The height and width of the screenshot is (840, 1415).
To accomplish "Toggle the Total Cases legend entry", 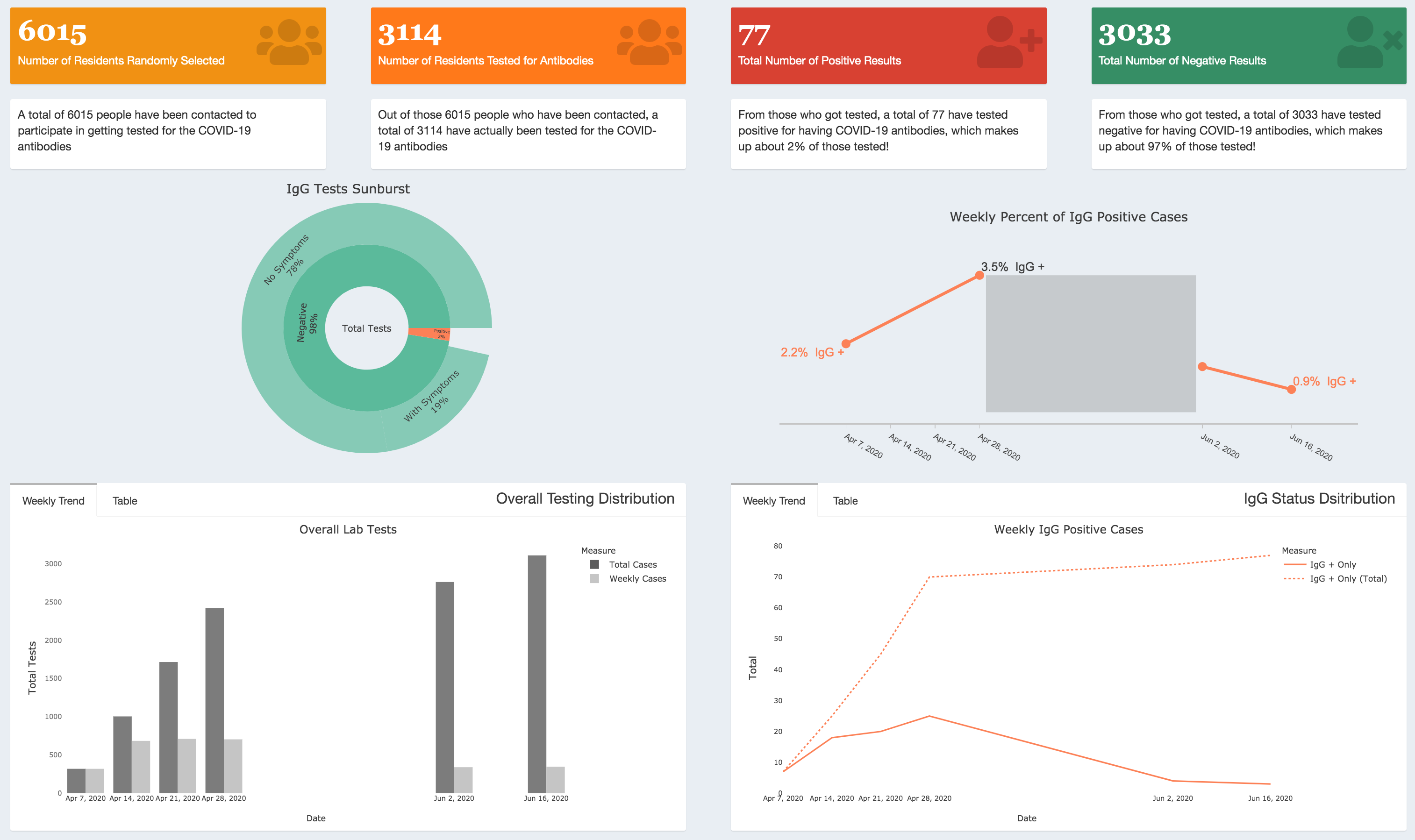I will 623,564.
